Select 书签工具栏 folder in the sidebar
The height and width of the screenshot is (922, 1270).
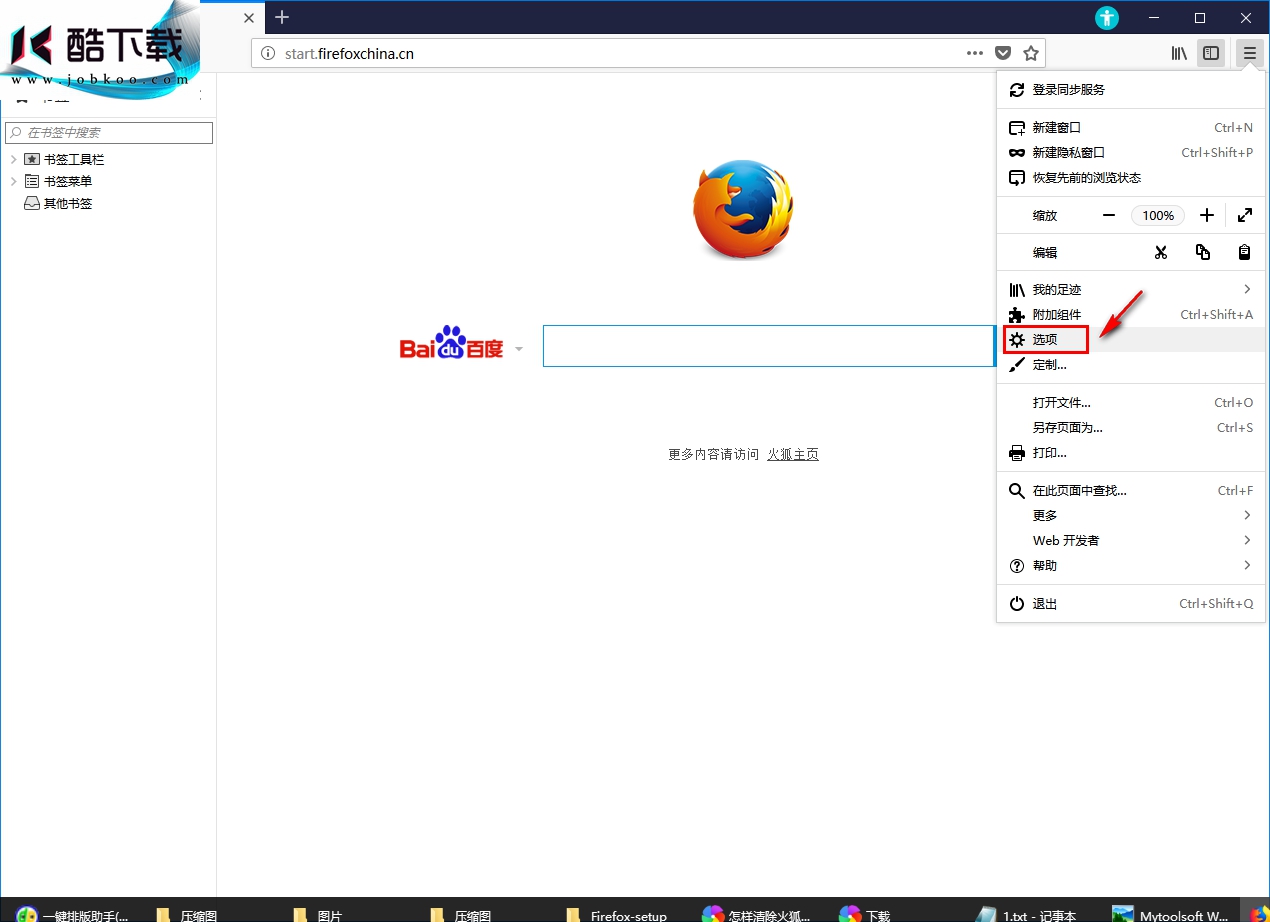[74, 160]
